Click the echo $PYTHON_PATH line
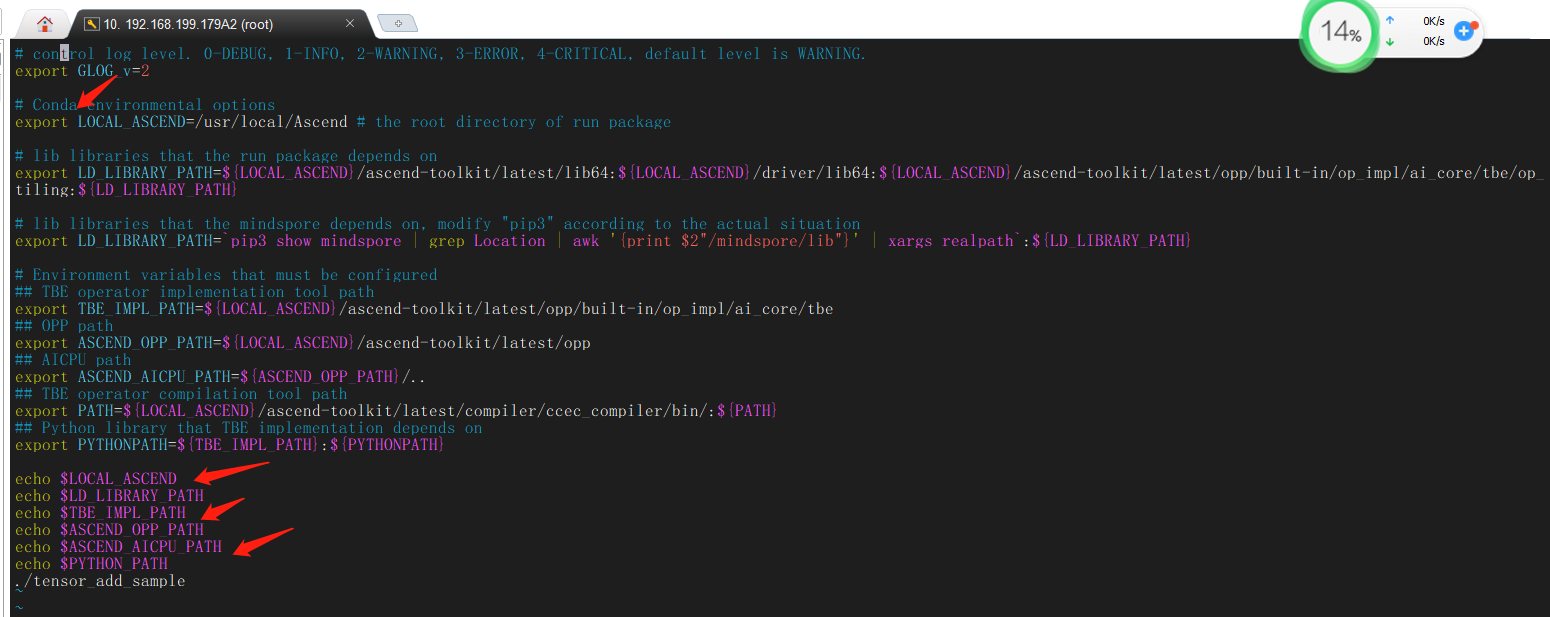 pyautogui.click(x=92, y=564)
